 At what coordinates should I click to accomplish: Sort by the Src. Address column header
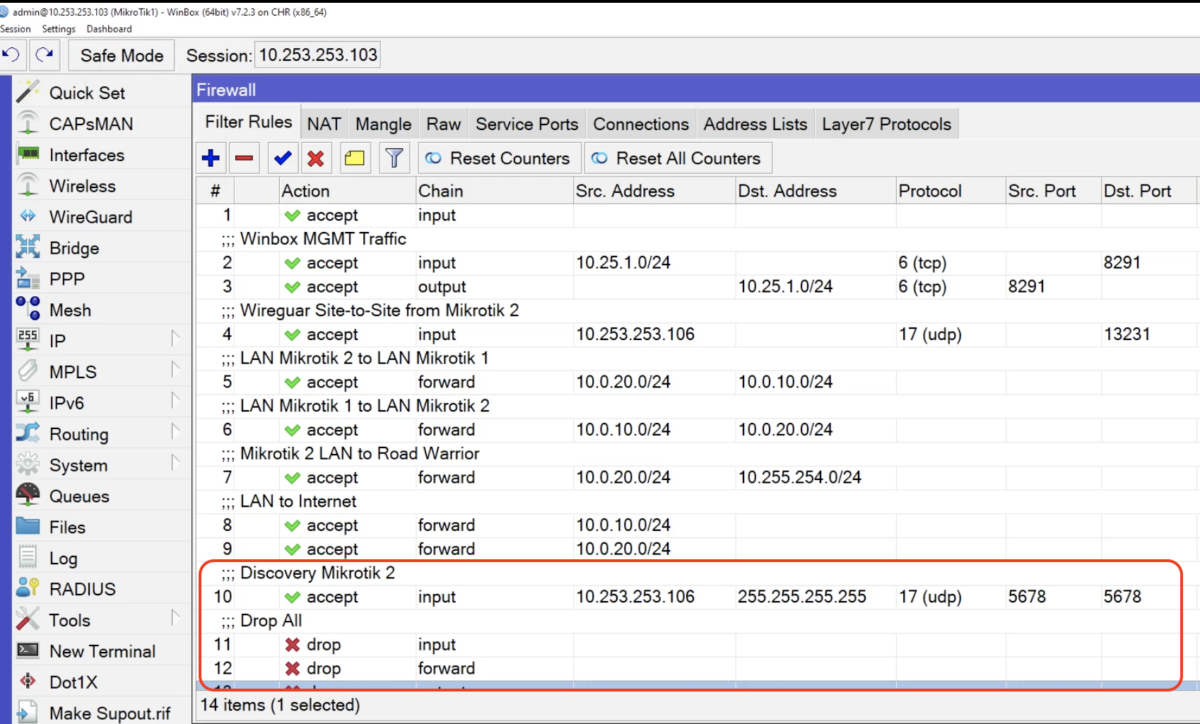tap(653, 191)
